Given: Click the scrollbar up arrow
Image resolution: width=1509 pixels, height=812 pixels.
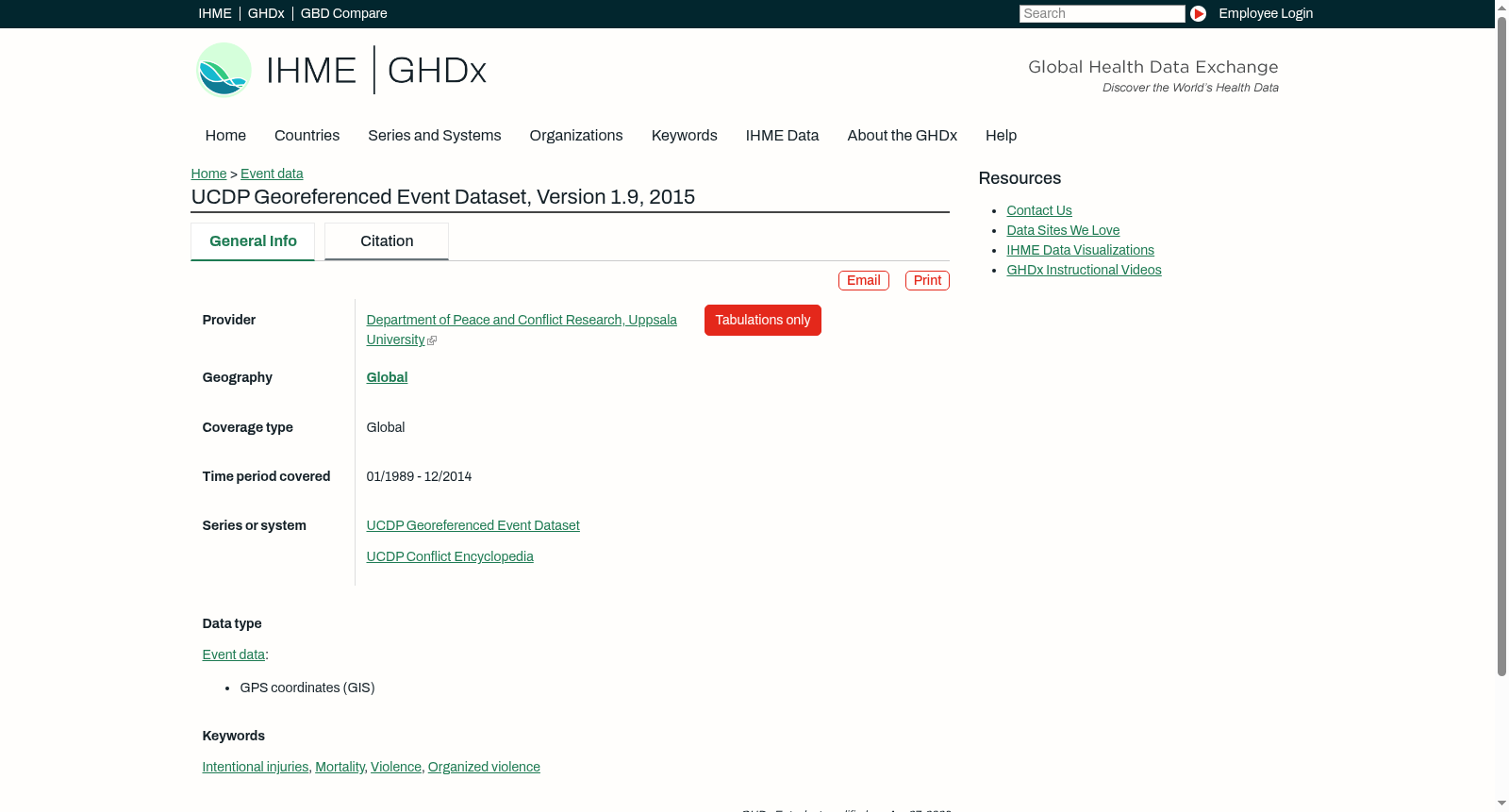Looking at the screenshot, I should [x=1501, y=7].
